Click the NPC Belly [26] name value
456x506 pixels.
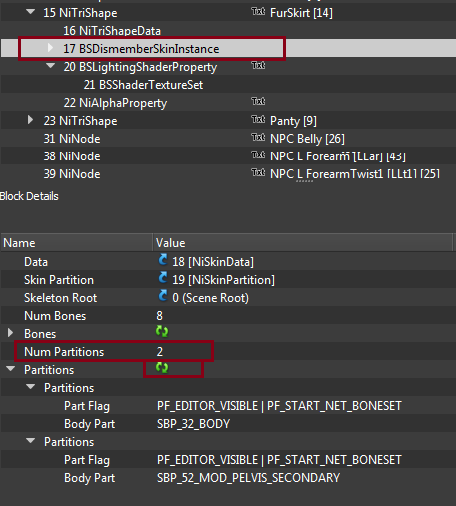[x=307, y=139]
